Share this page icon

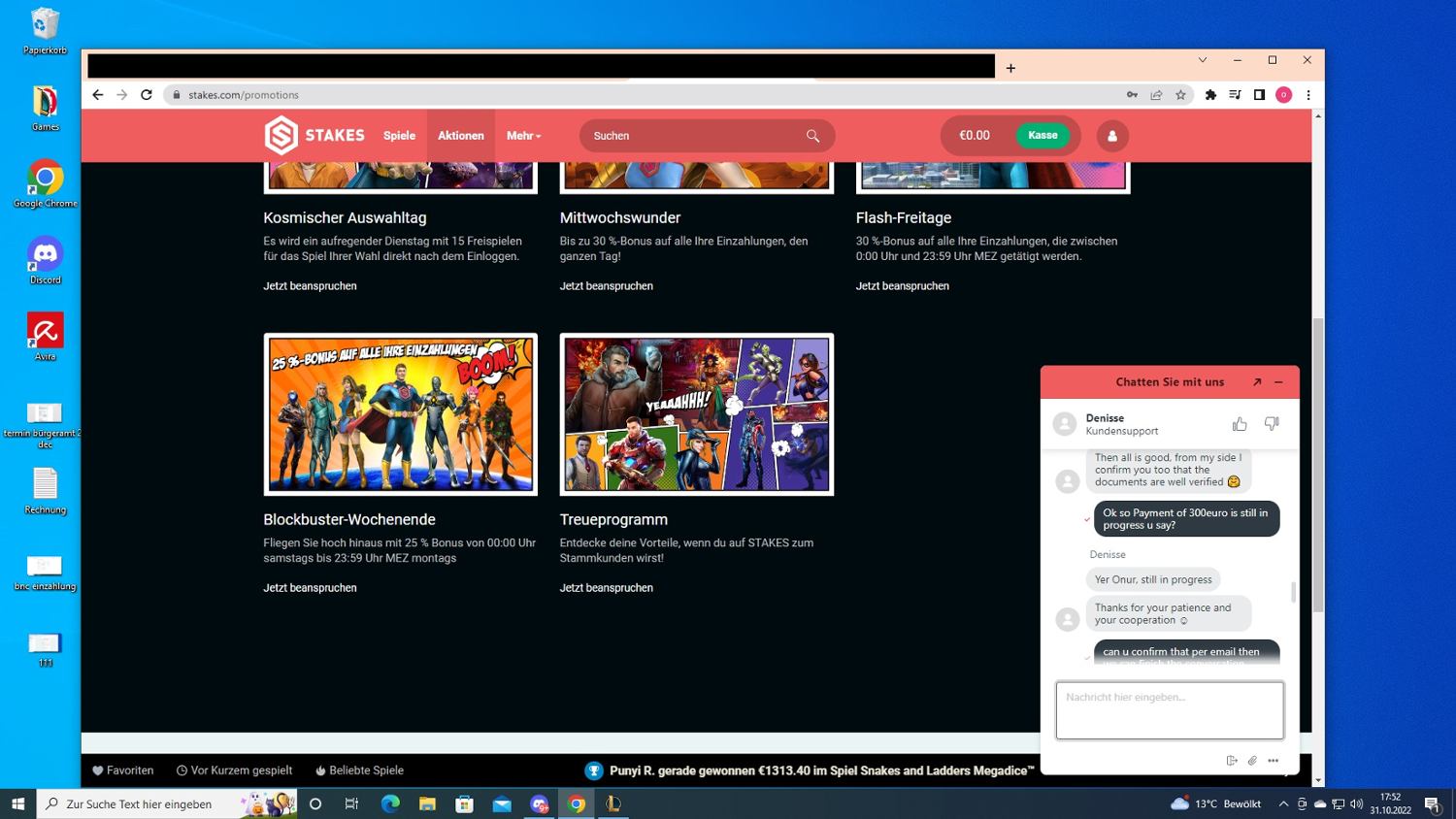(x=1156, y=95)
